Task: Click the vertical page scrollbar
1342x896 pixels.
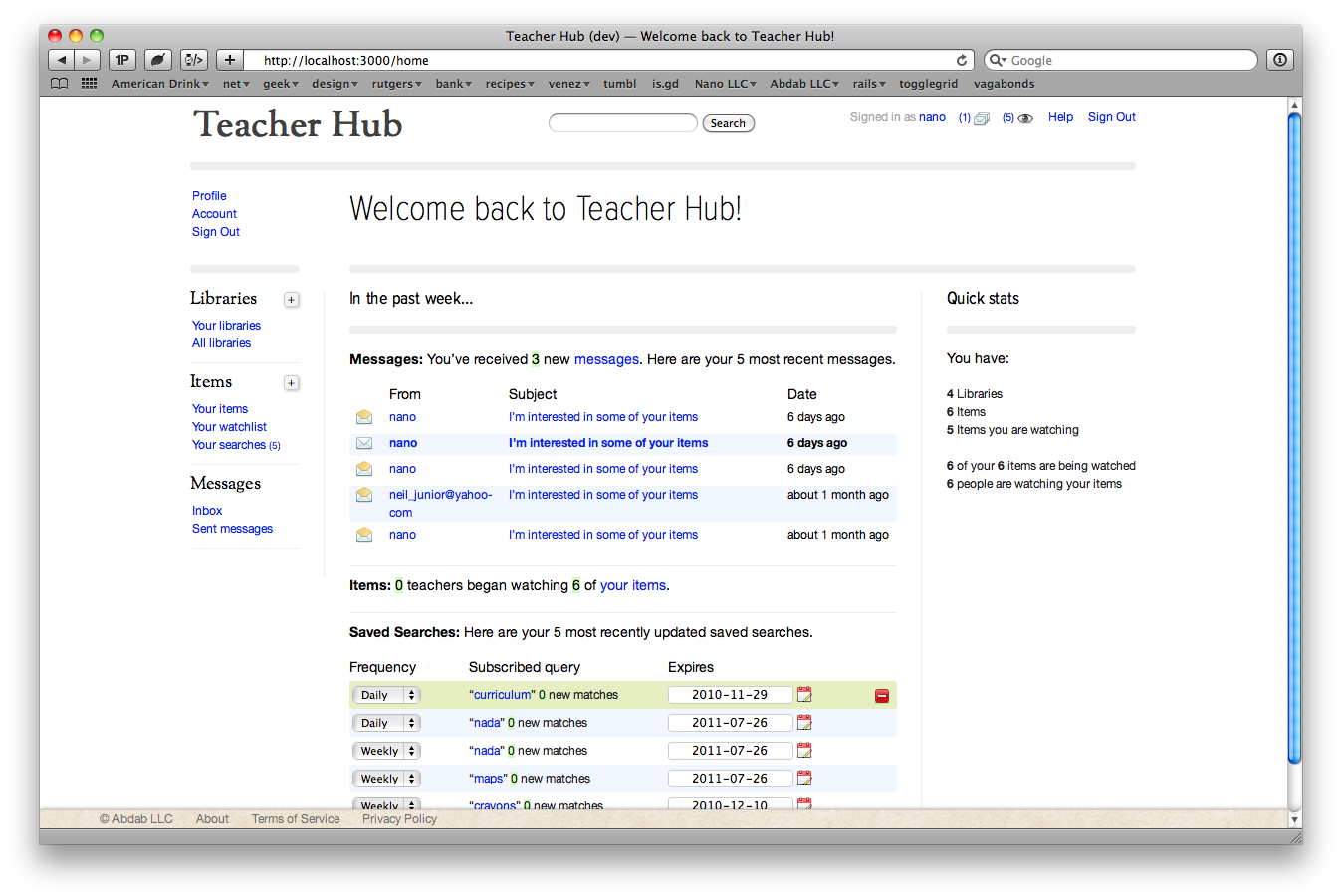Action: pyautogui.click(x=1294, y=438)
